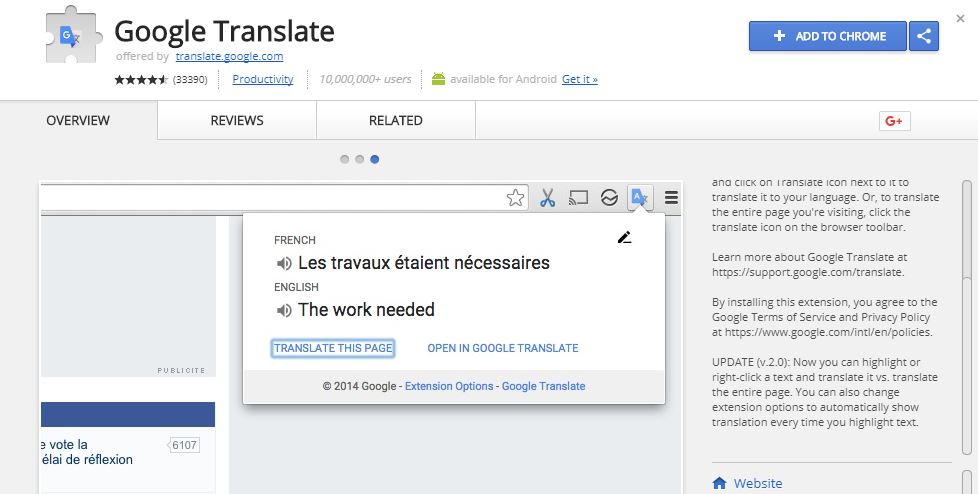Click the description panel scrollbar
The width and height of the screenshot is (978, 494).
pos(968,318)
